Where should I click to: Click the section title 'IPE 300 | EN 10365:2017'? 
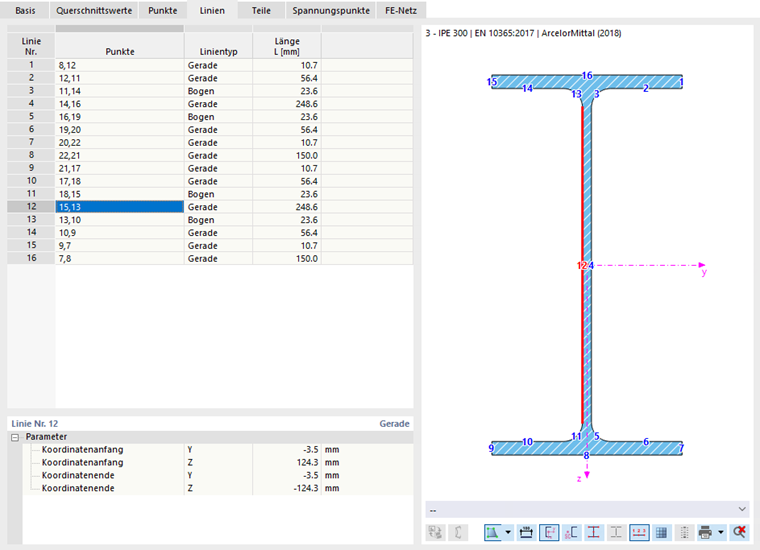pos(486,33)
